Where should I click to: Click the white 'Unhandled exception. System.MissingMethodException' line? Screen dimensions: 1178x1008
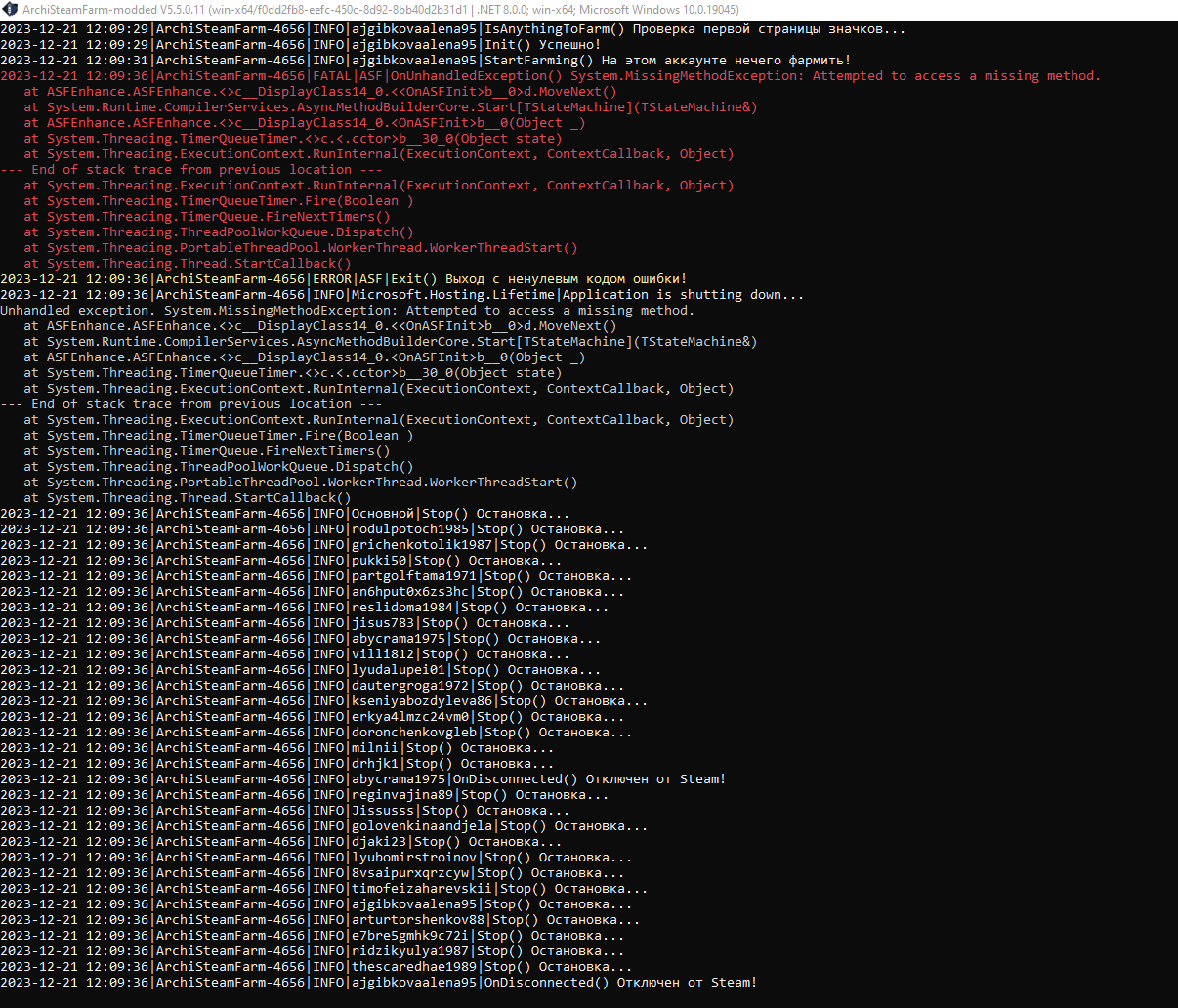(x=348, y=311)
